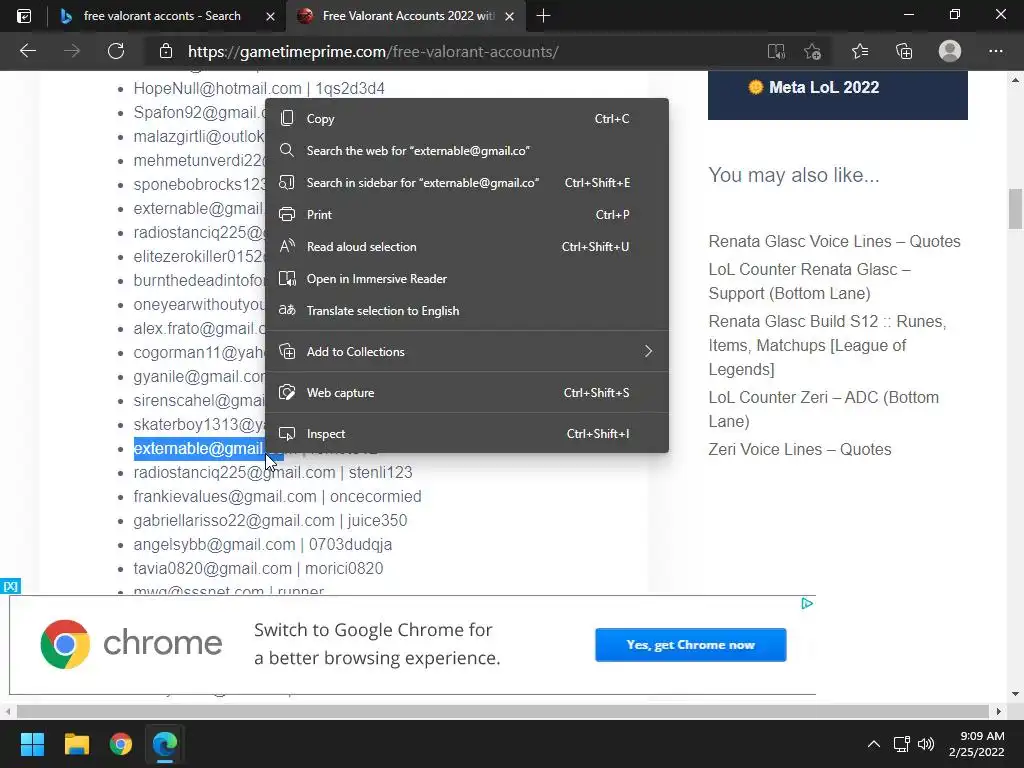Image resolution: width=1024 pixels, height=768 pixels.
Task: Open a new tab with plus button
Action: point(543,16)
